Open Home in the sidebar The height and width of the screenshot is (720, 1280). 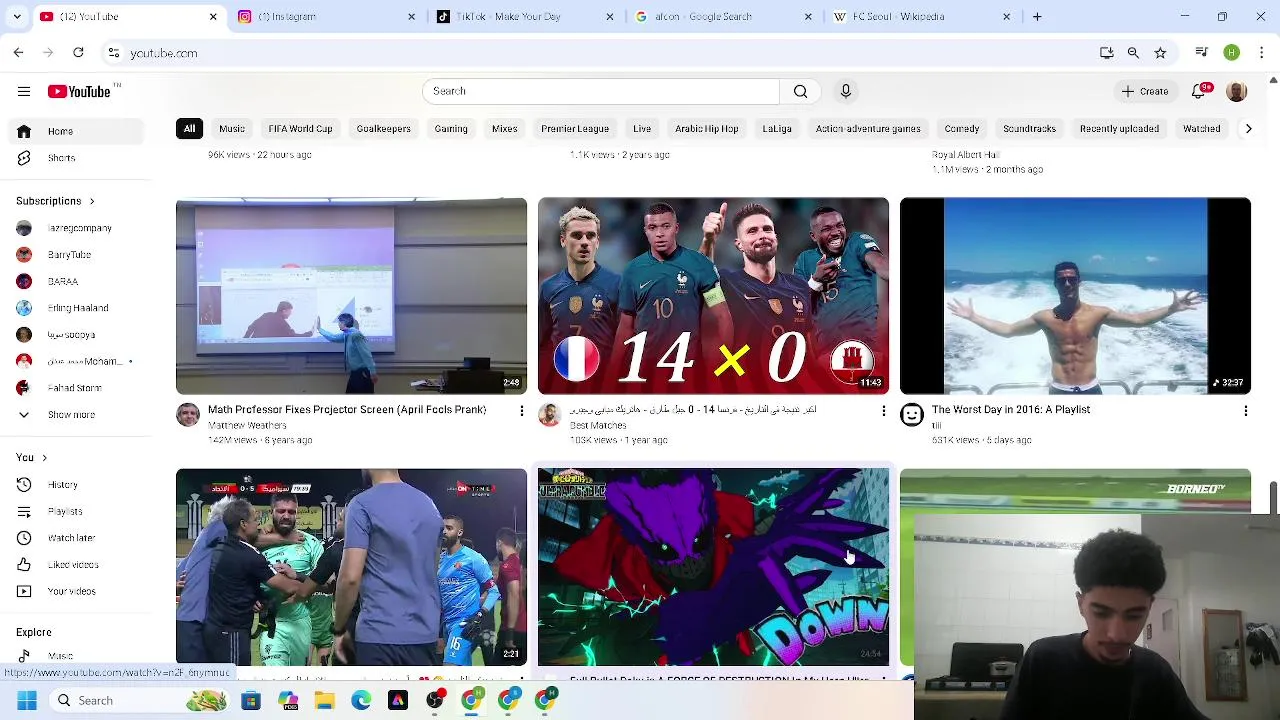point(75,132)
